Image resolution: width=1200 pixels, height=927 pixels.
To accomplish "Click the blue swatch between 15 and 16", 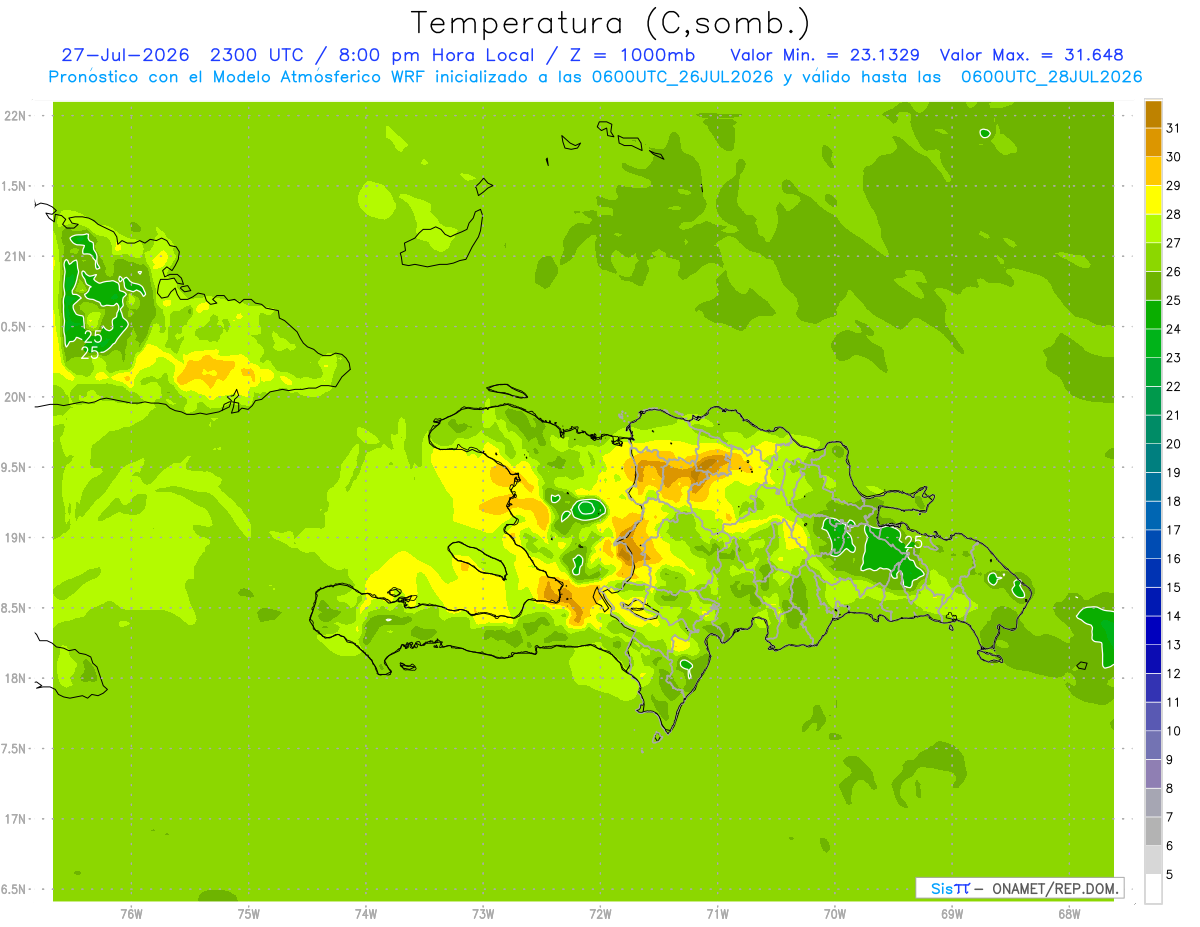I will [x=1153, y=573].
